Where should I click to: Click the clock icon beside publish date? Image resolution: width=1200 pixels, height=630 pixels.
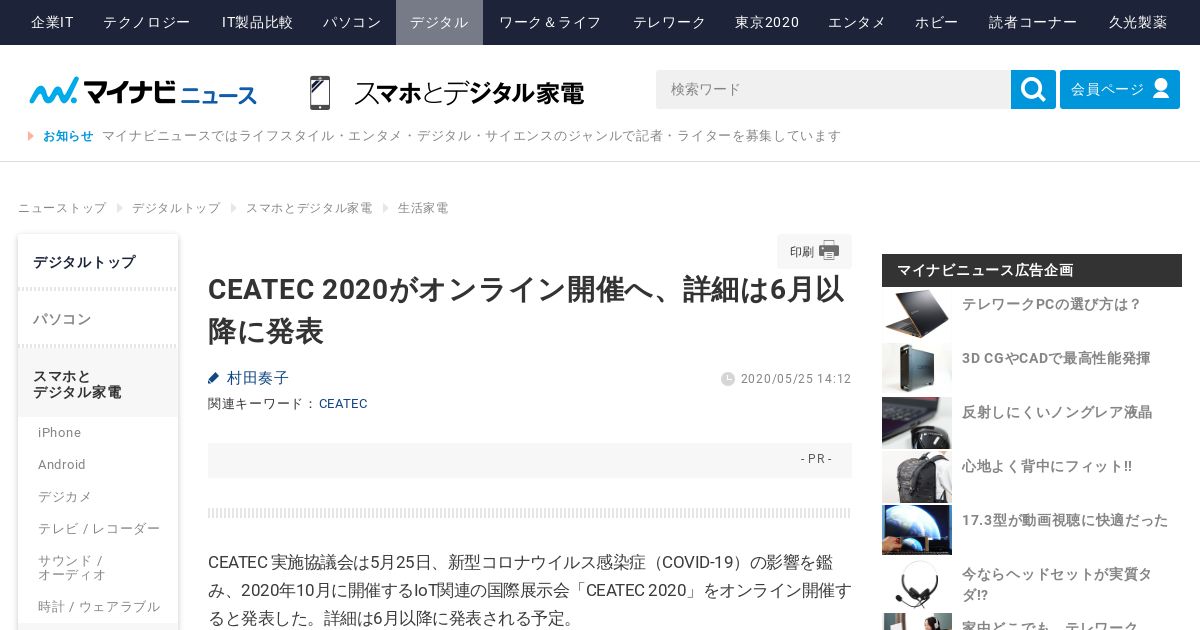tap(728, 379)
